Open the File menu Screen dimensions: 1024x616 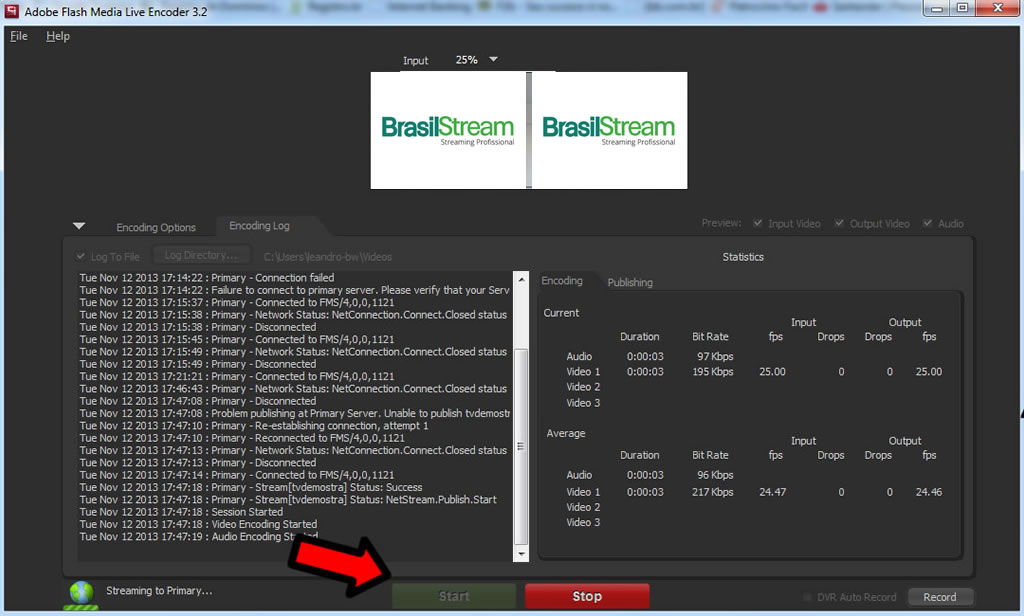tap(19, 36)
